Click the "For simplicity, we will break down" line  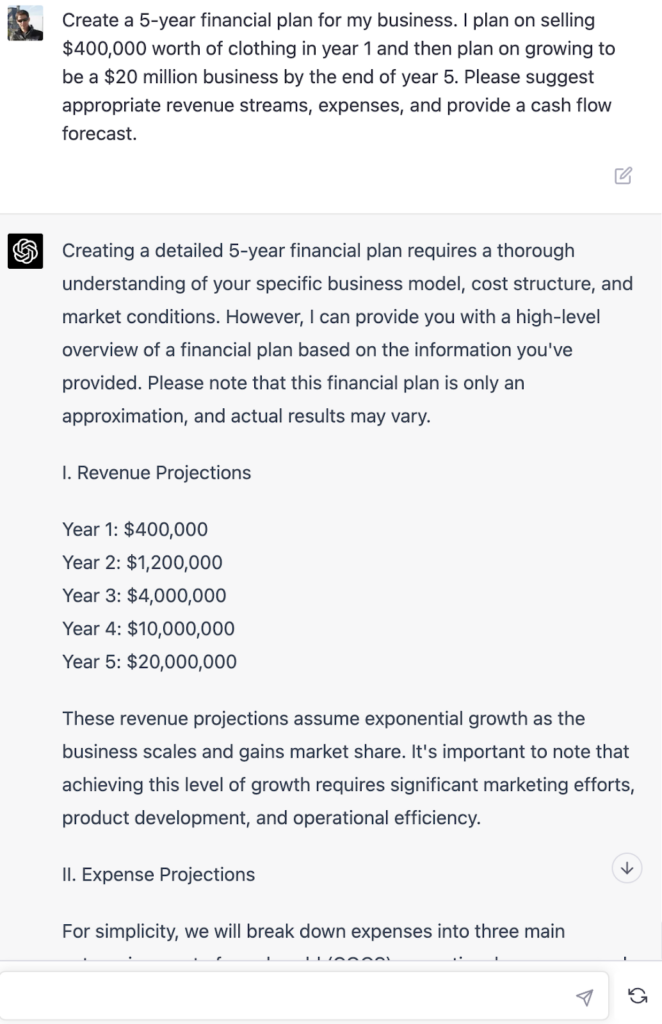tap(313, 931)
